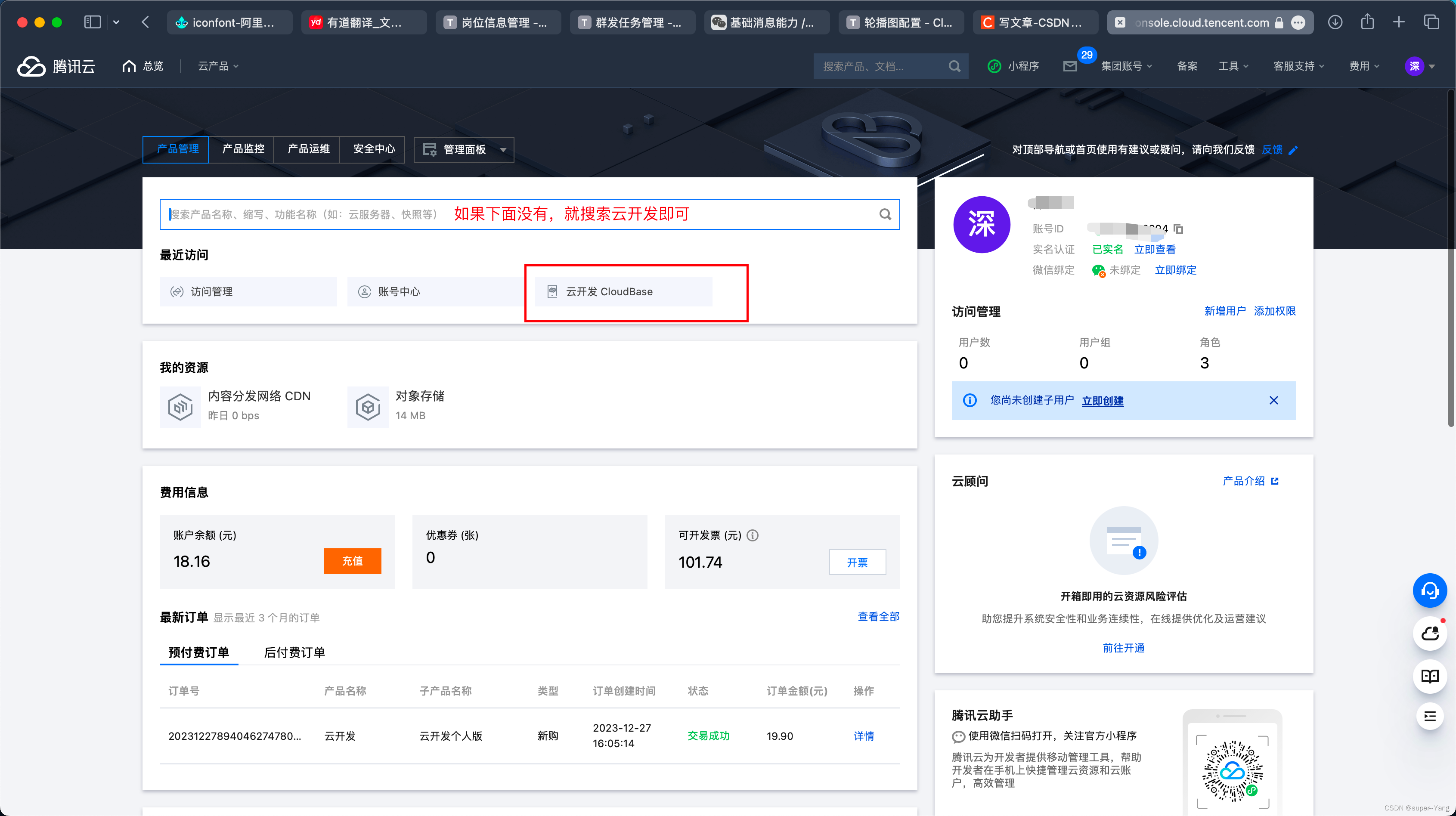The height and width of the screenshot is (816, 1456).
Task: Click the Safari share icon
Action: click(1367, 22)
